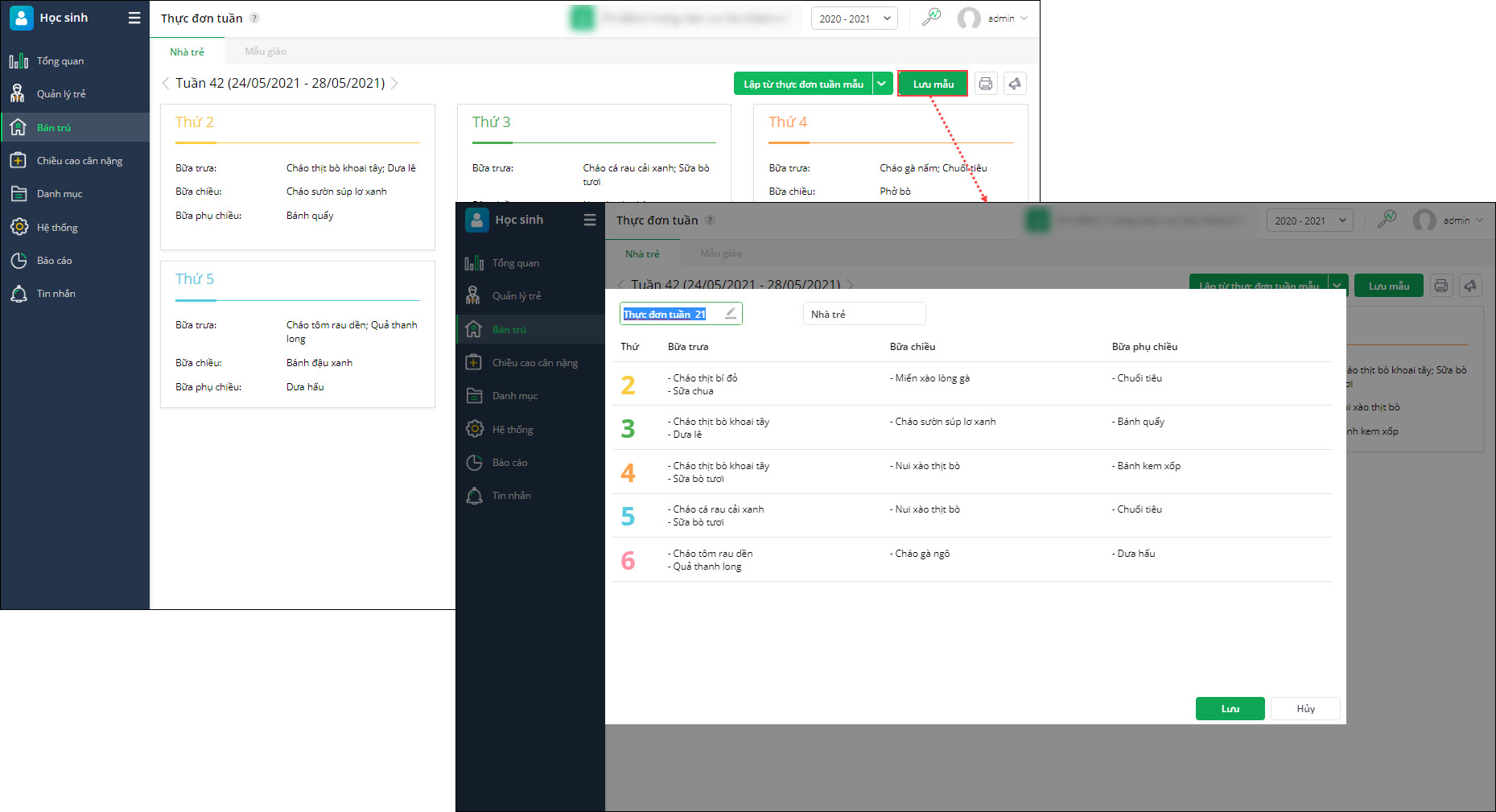Open Chiều cao cân nặng in sidebar
1496x812 pixels.
coord(79,161)
